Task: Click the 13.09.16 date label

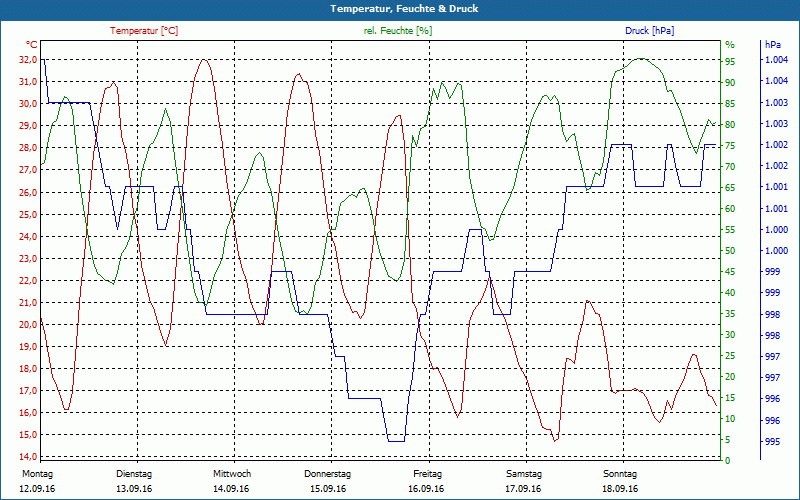Action: pos(134,488)
